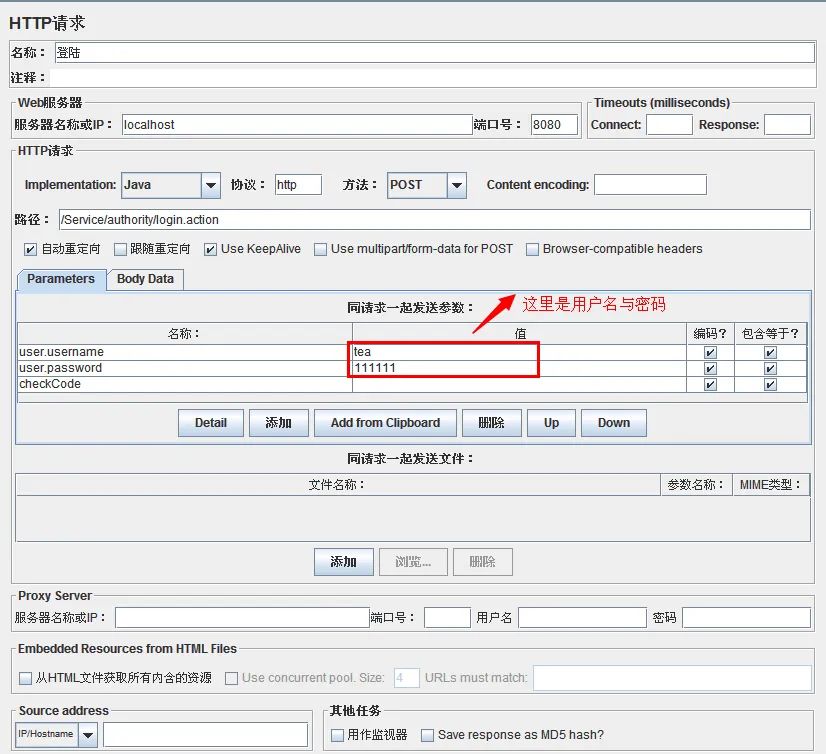Click the 浏览 button in file section
The image size is (826, 754).
413,561
